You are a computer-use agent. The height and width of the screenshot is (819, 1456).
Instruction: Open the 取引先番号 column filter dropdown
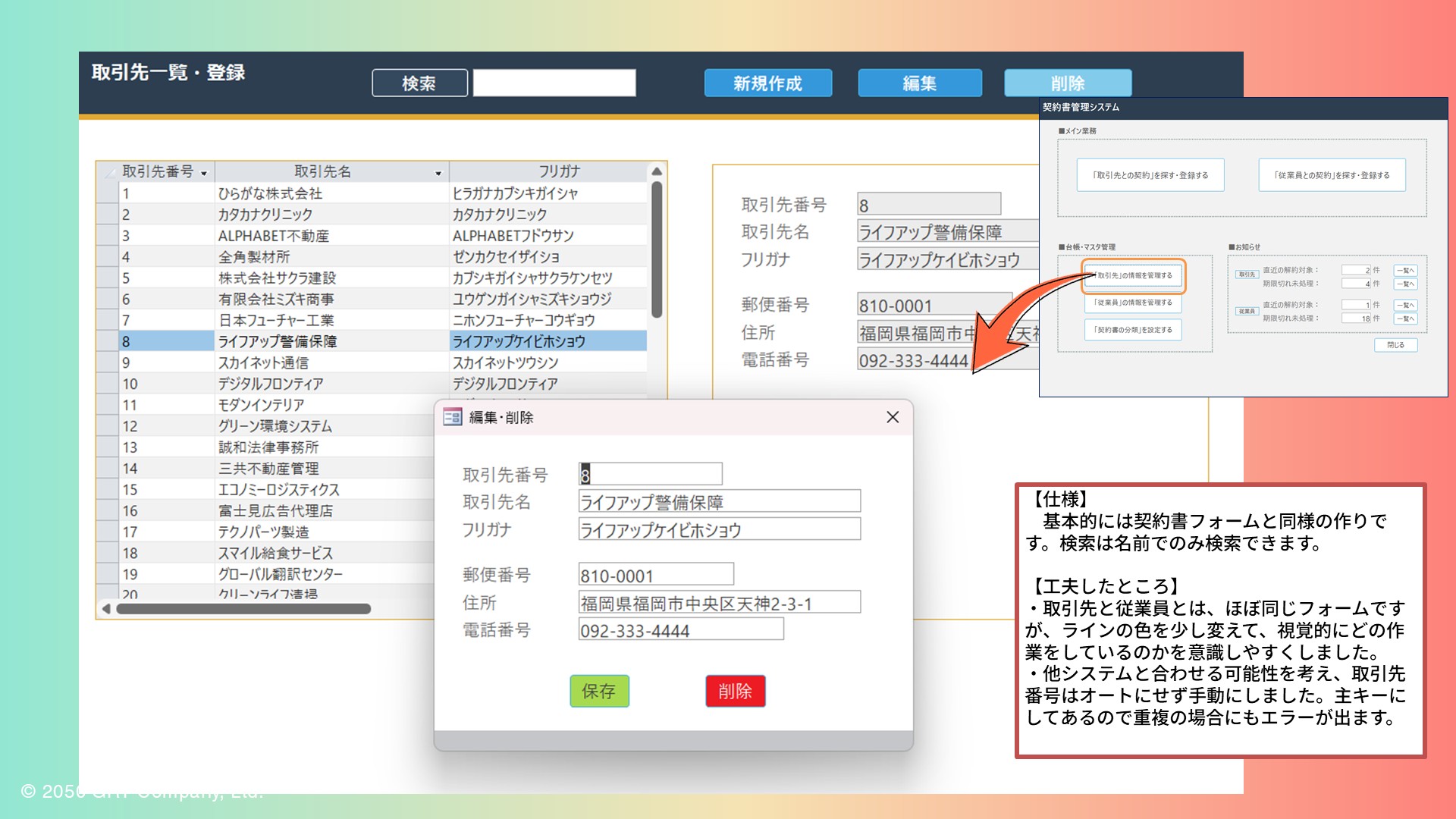204,174
